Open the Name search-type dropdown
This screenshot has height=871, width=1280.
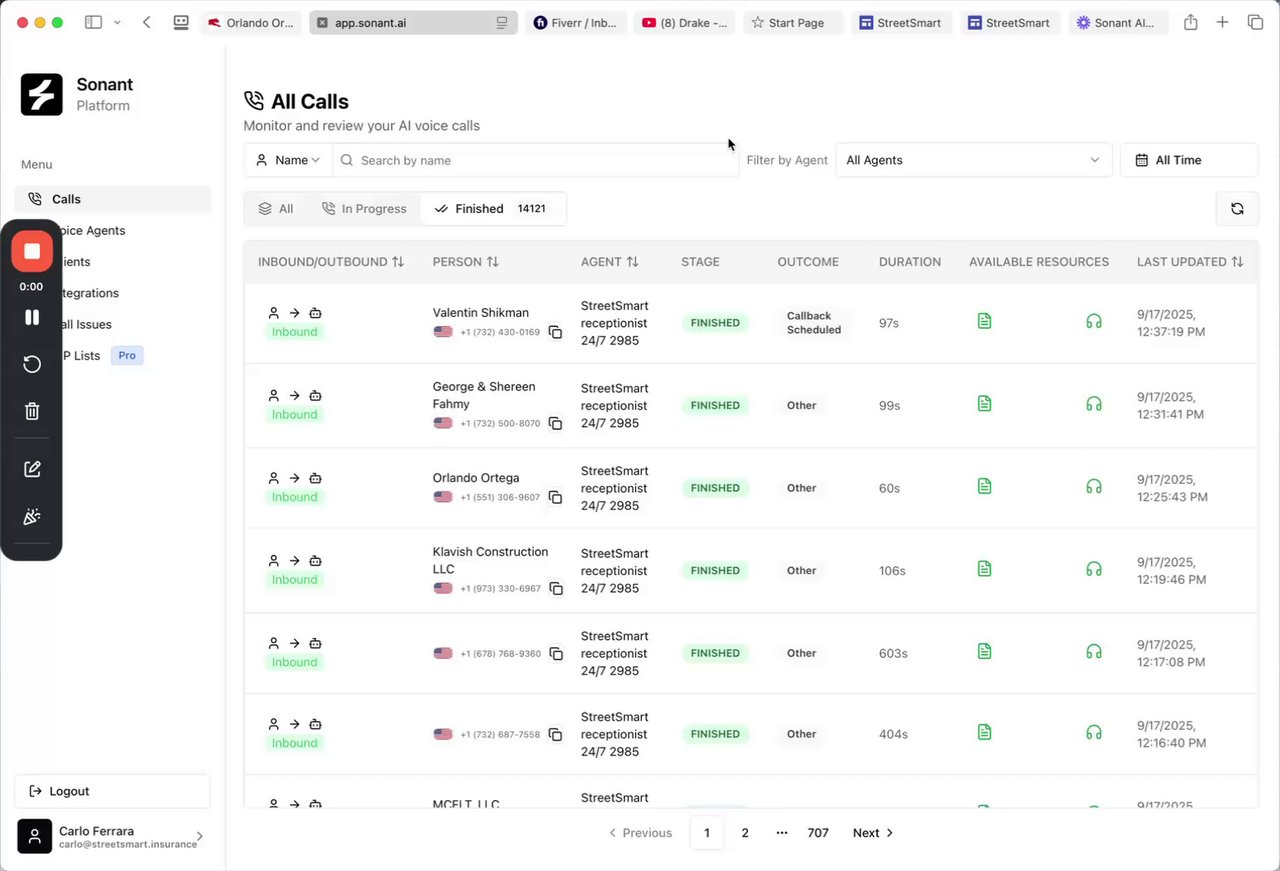point(288,160)
